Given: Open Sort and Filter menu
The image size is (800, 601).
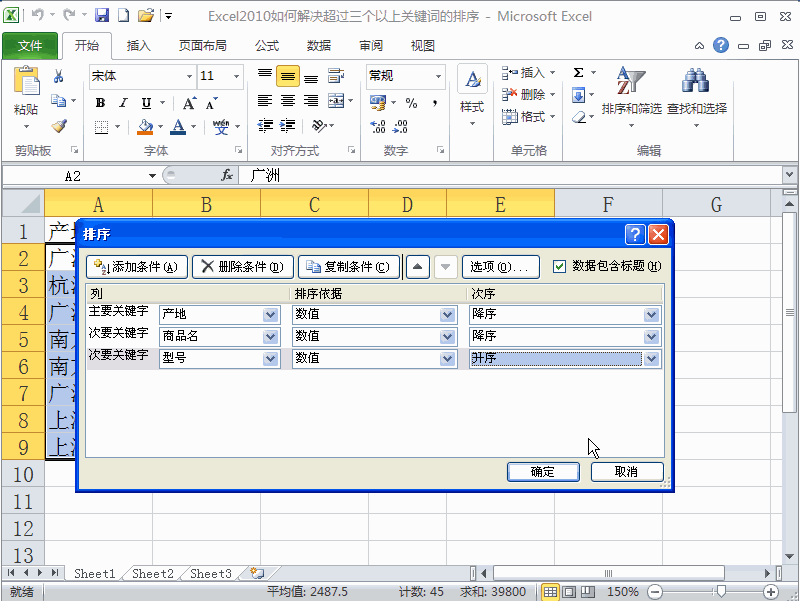Looking at the screenshot, I should pyautogui.click(x=631, y=96).
